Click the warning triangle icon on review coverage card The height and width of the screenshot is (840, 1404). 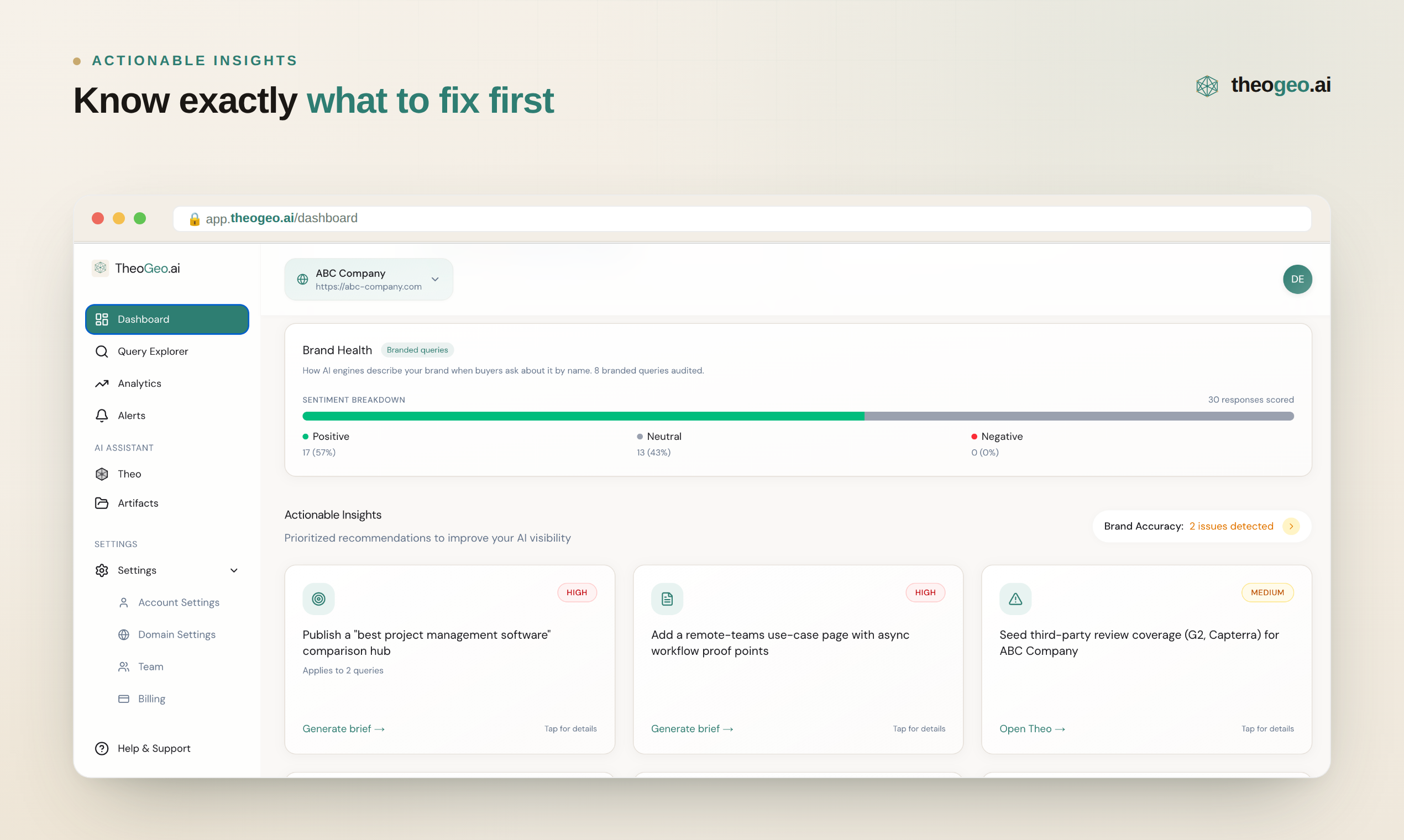[1015, 599]
